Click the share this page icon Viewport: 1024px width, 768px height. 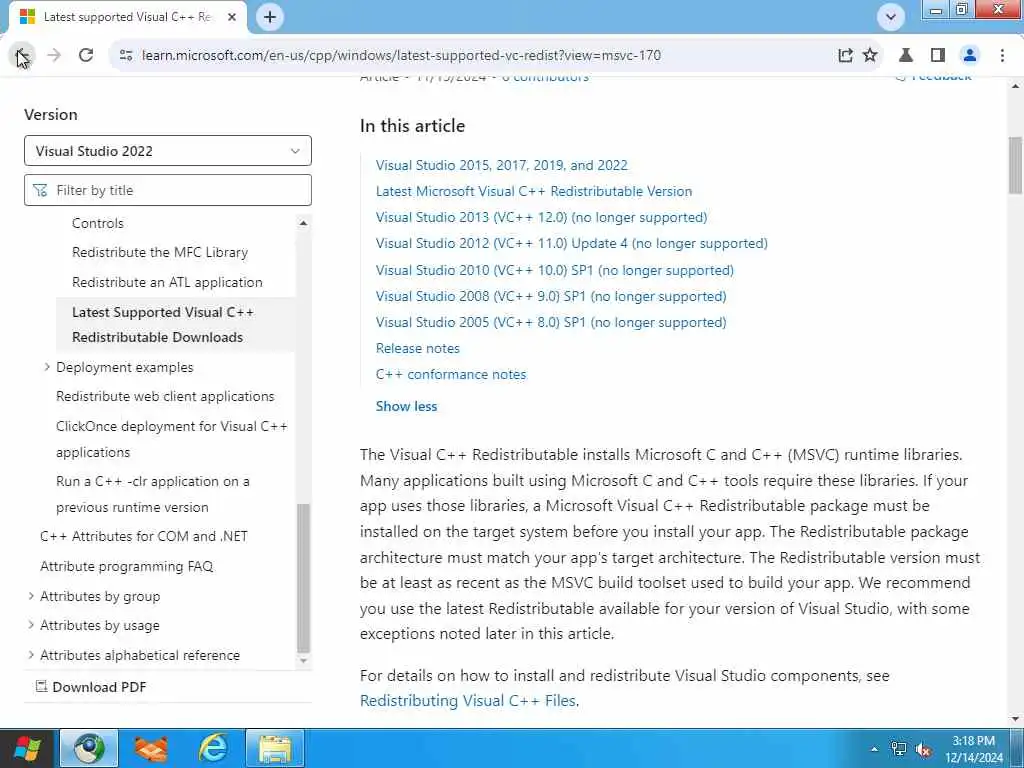coord(844,56)
